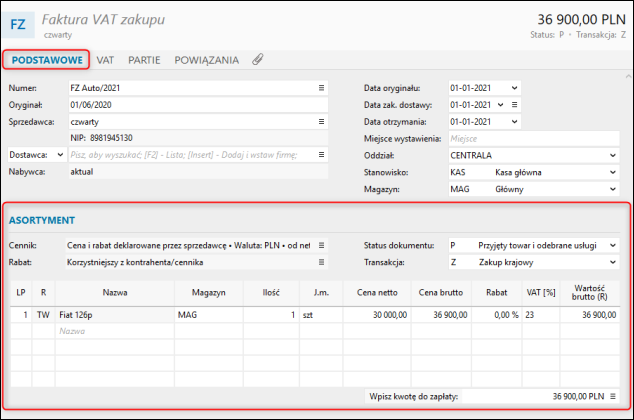Click Cena brutto cell in Fiat 126p row
Image resolution: width=634 pixels, height=420 pixels.
pos(441,314)
